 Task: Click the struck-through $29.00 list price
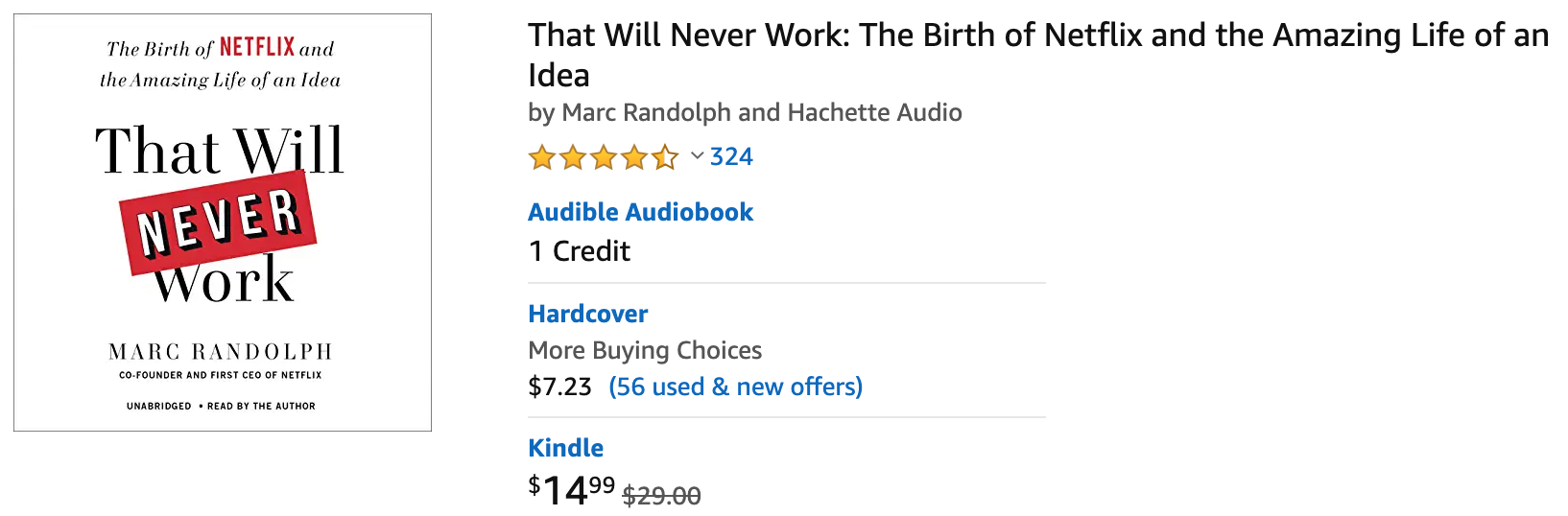coord(662,496)
